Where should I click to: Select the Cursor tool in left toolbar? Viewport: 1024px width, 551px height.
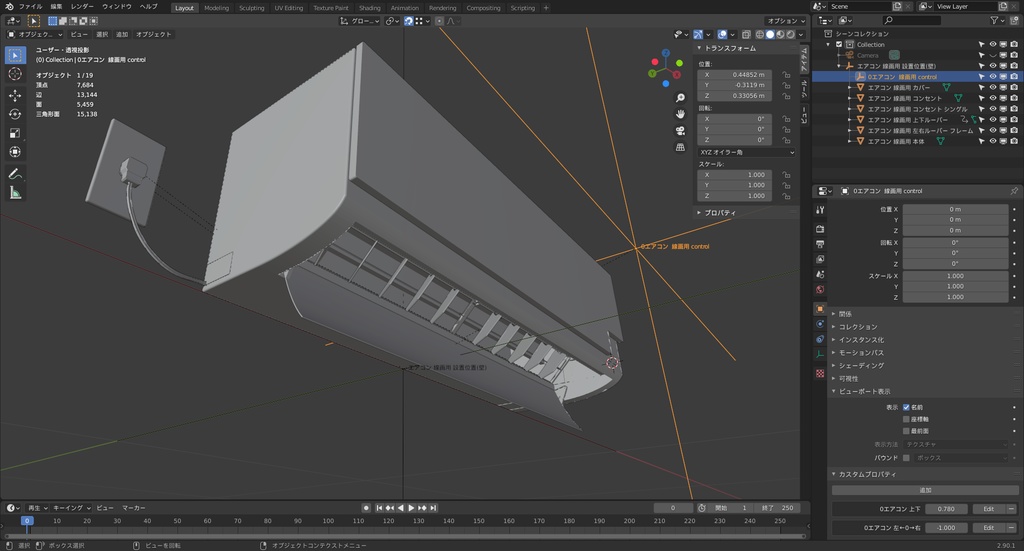coord(15,74)
